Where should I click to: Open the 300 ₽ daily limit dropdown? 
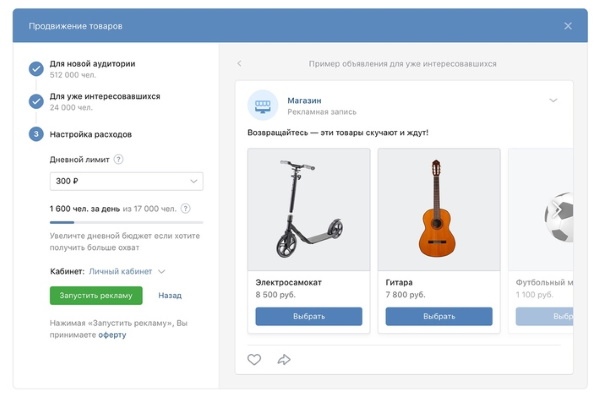tap(126, 181)
